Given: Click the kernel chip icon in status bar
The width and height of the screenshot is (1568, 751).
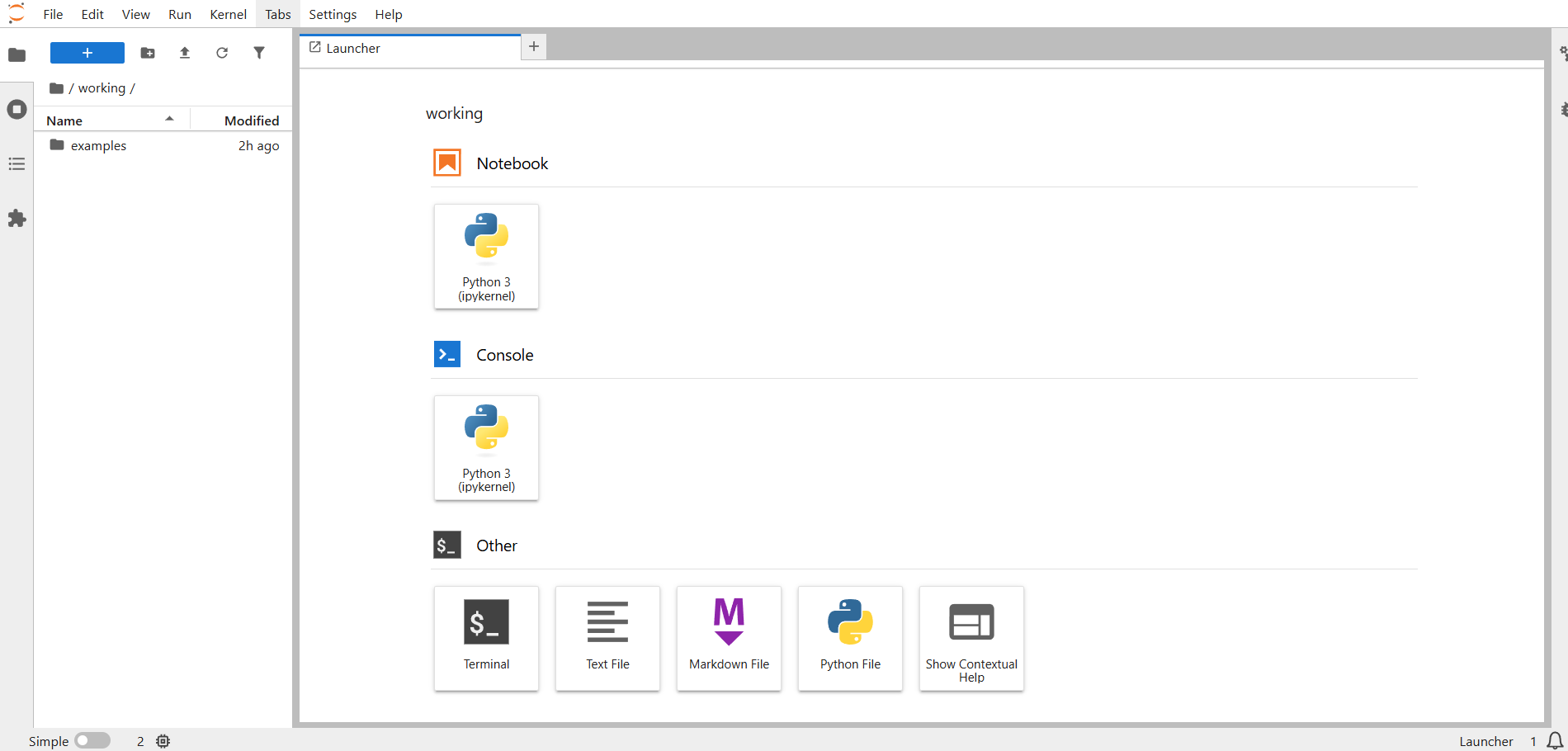Looking at the screenshot, I should click(163, 741).
